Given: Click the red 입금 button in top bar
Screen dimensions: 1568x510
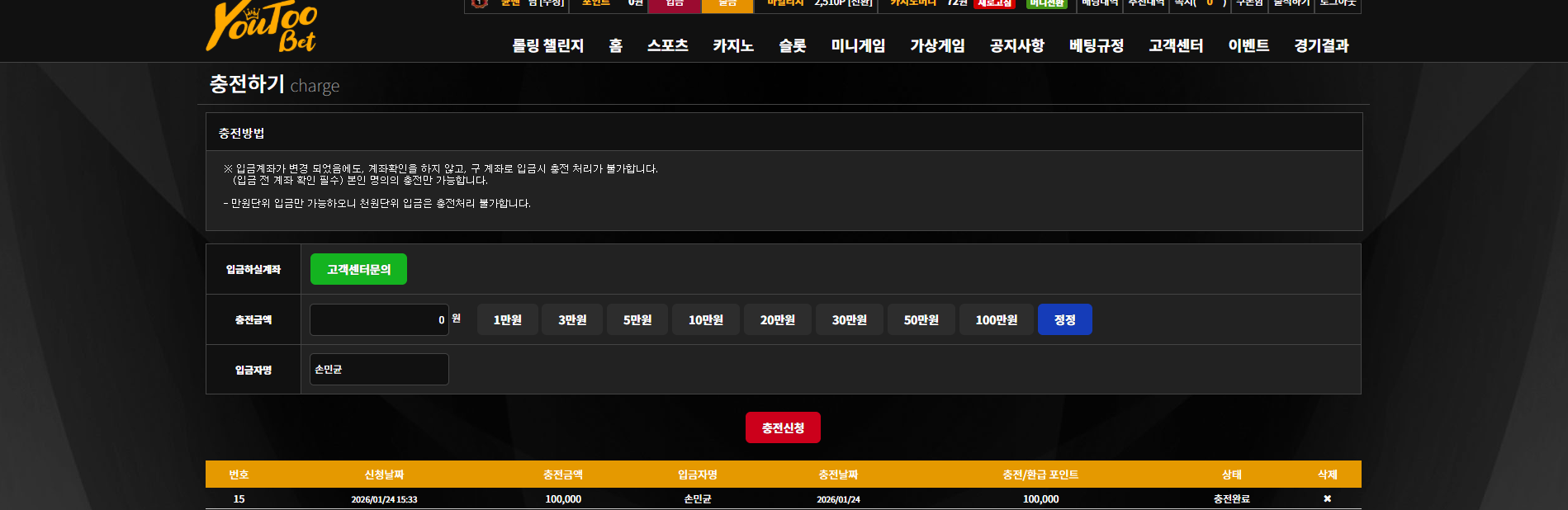Looking at the screenshot, I should (x=675, y=5).
